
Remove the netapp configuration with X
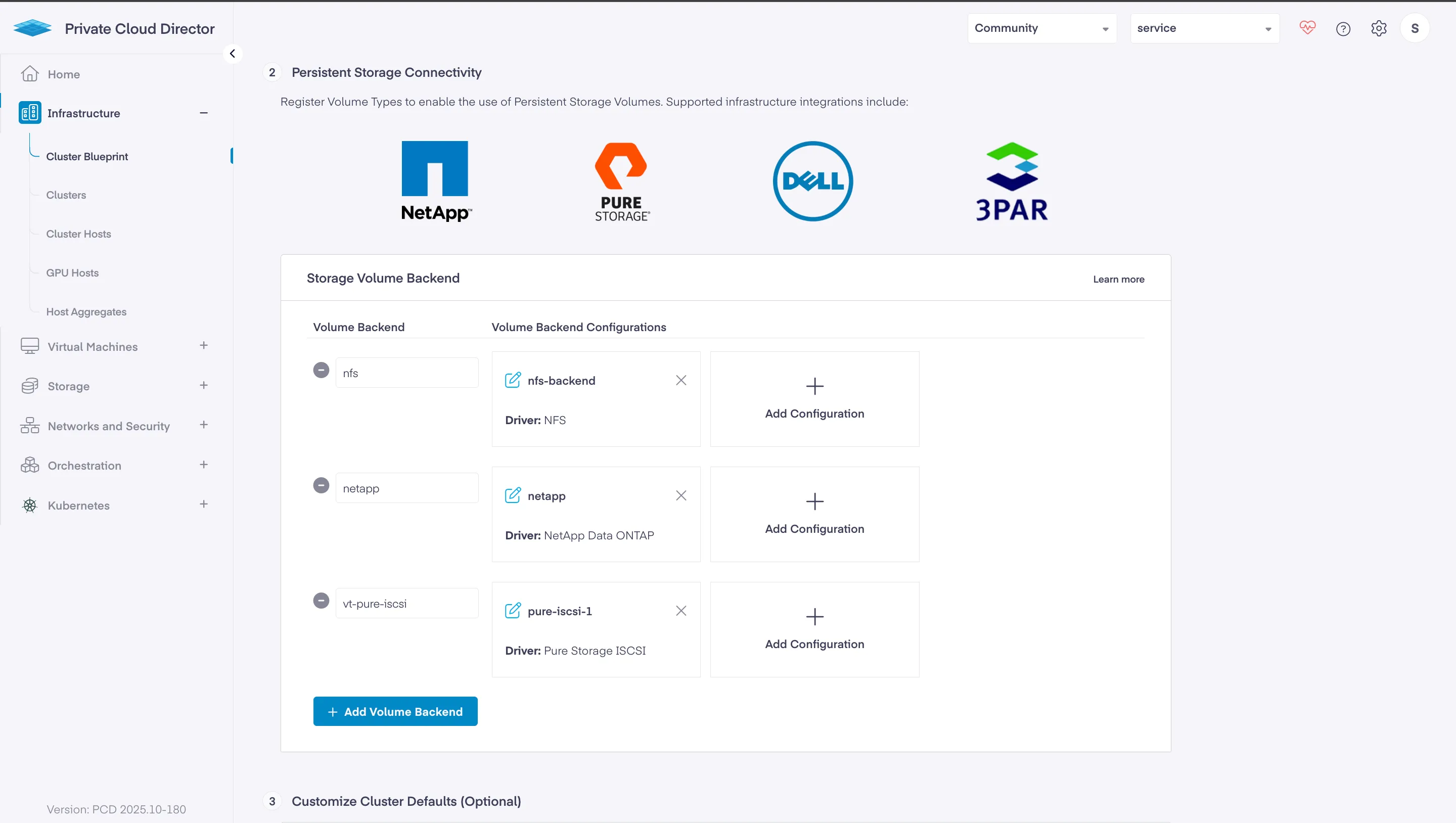[680, 496]
